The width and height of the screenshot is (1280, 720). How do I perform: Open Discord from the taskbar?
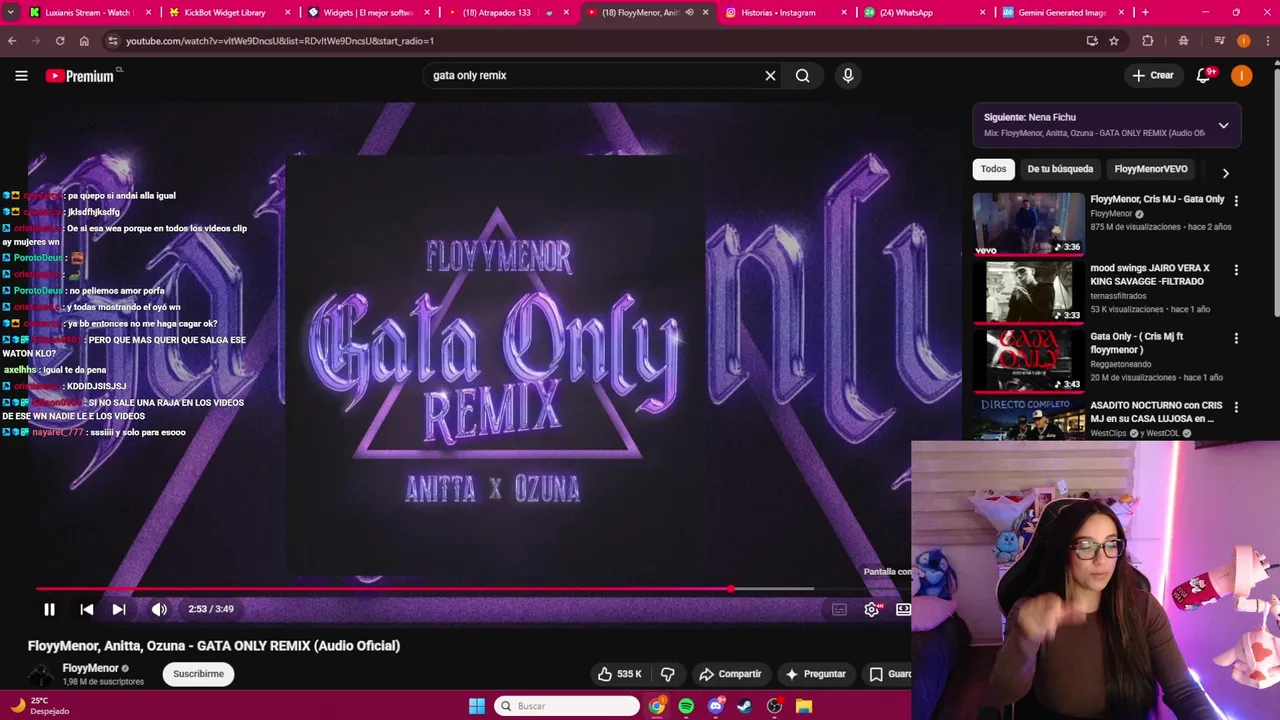coord(715,706)
